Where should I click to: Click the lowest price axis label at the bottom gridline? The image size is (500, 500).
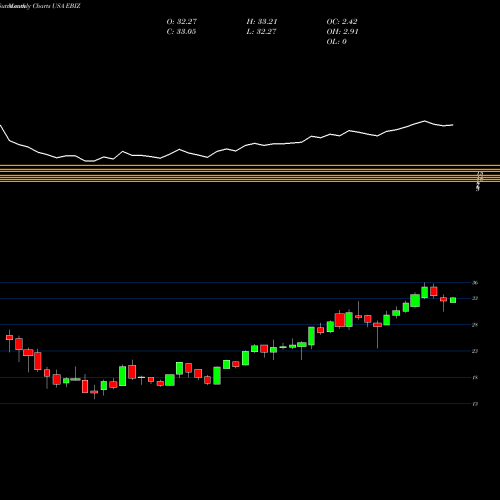coord(475,404)
